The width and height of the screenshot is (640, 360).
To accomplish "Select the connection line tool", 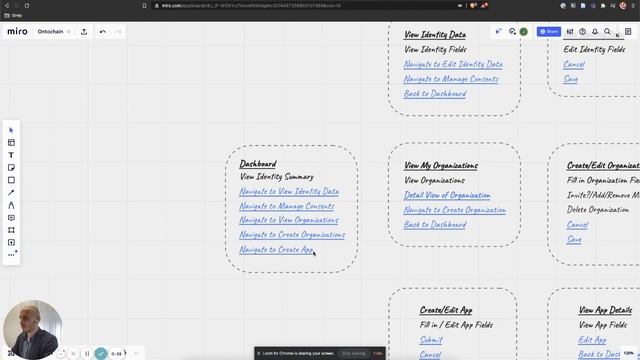I will 11,193.
